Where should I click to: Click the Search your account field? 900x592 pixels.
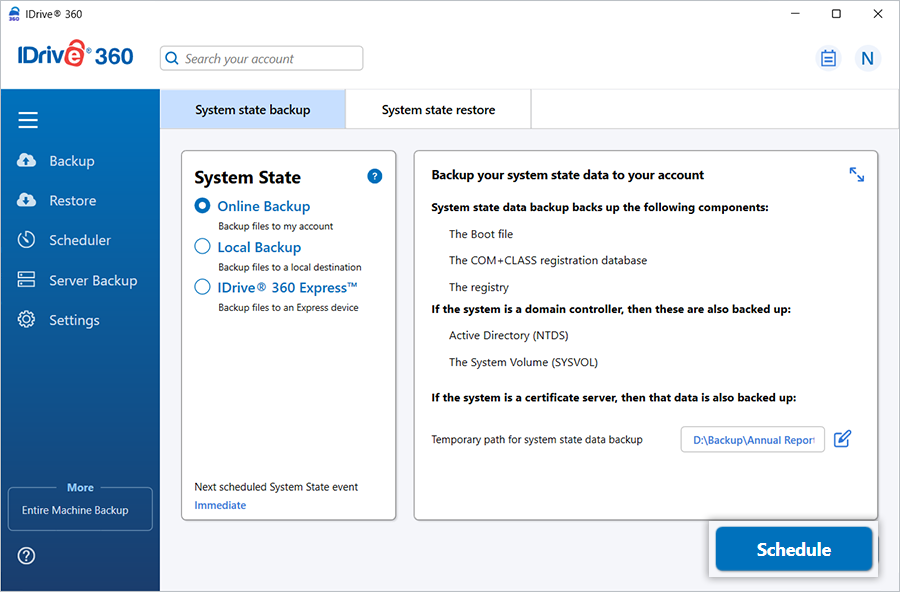tap(262, 59)
